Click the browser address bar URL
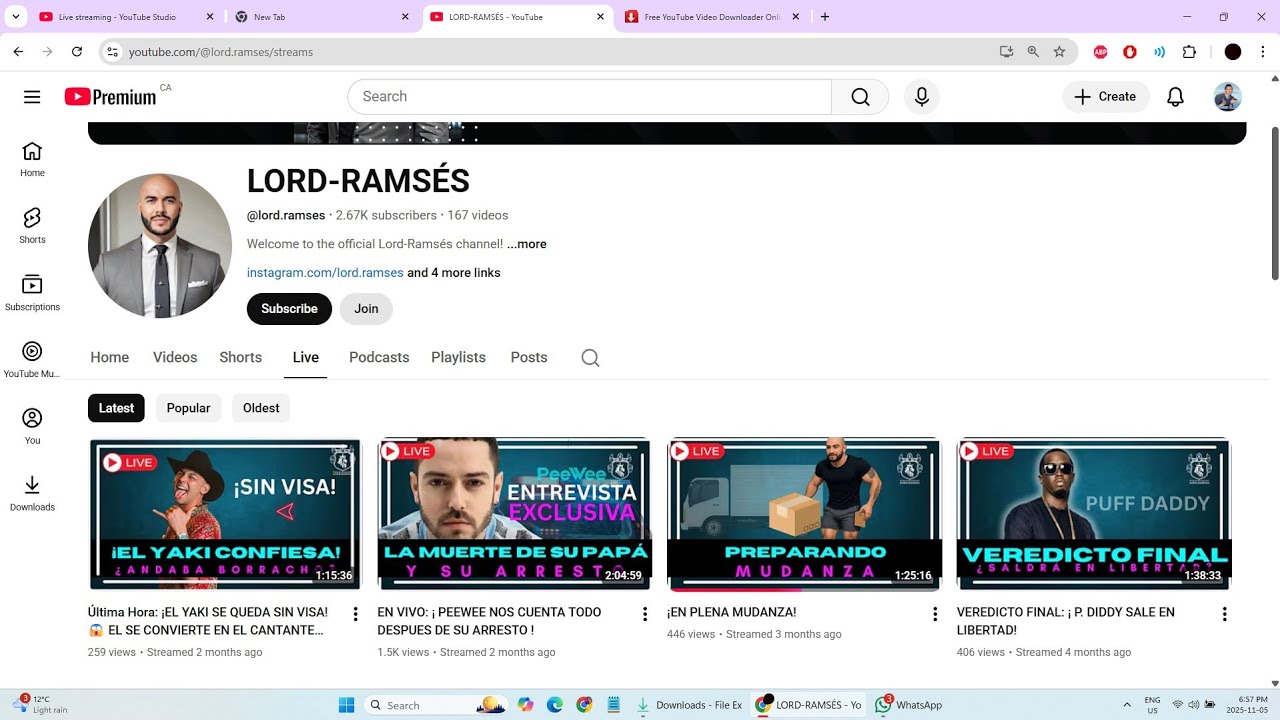Image resolution: width=1280 pixels, height=720 pixels. click(221, 52)
